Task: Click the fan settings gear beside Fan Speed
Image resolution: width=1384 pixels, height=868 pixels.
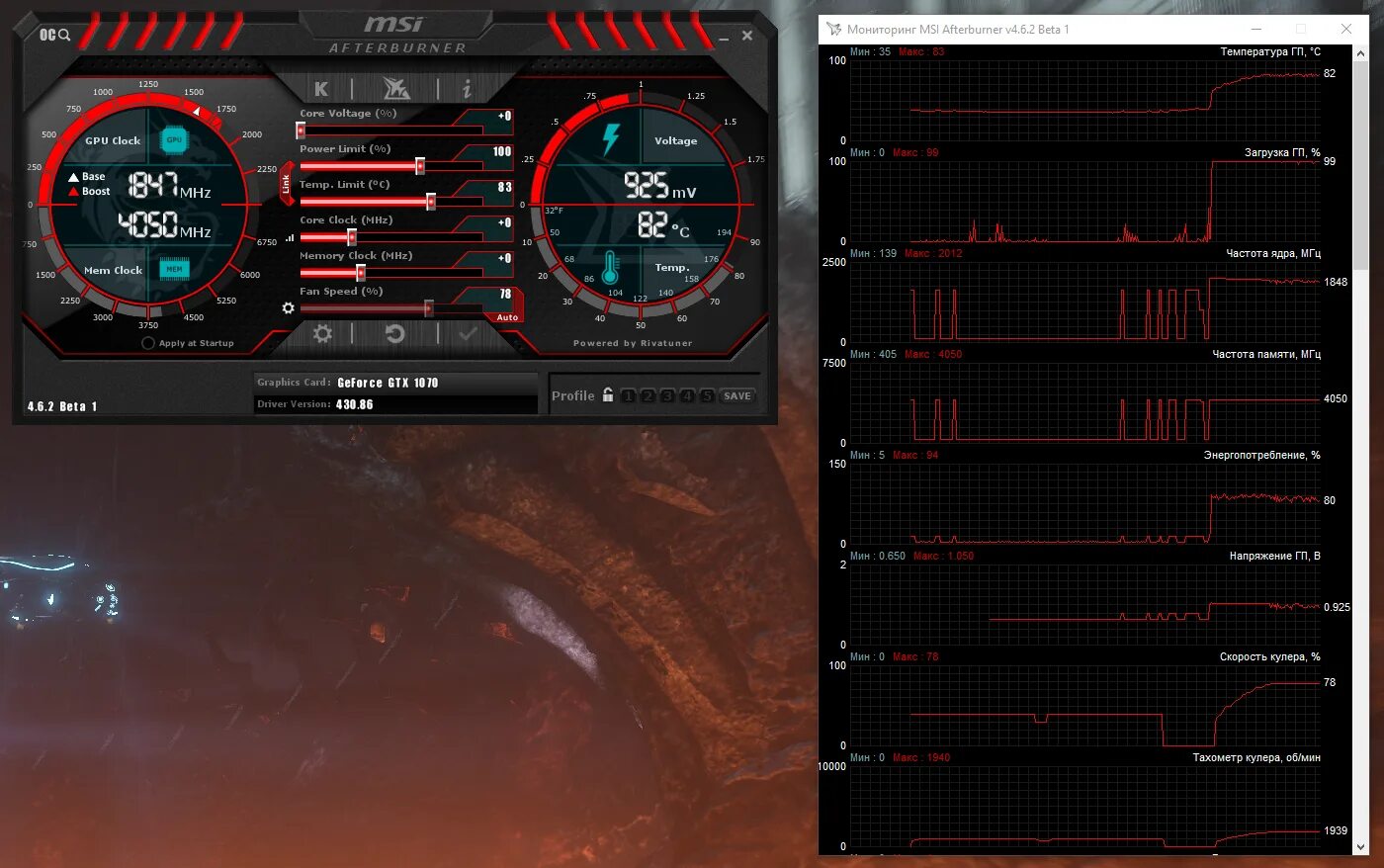Action: click(x=288, y=308)
